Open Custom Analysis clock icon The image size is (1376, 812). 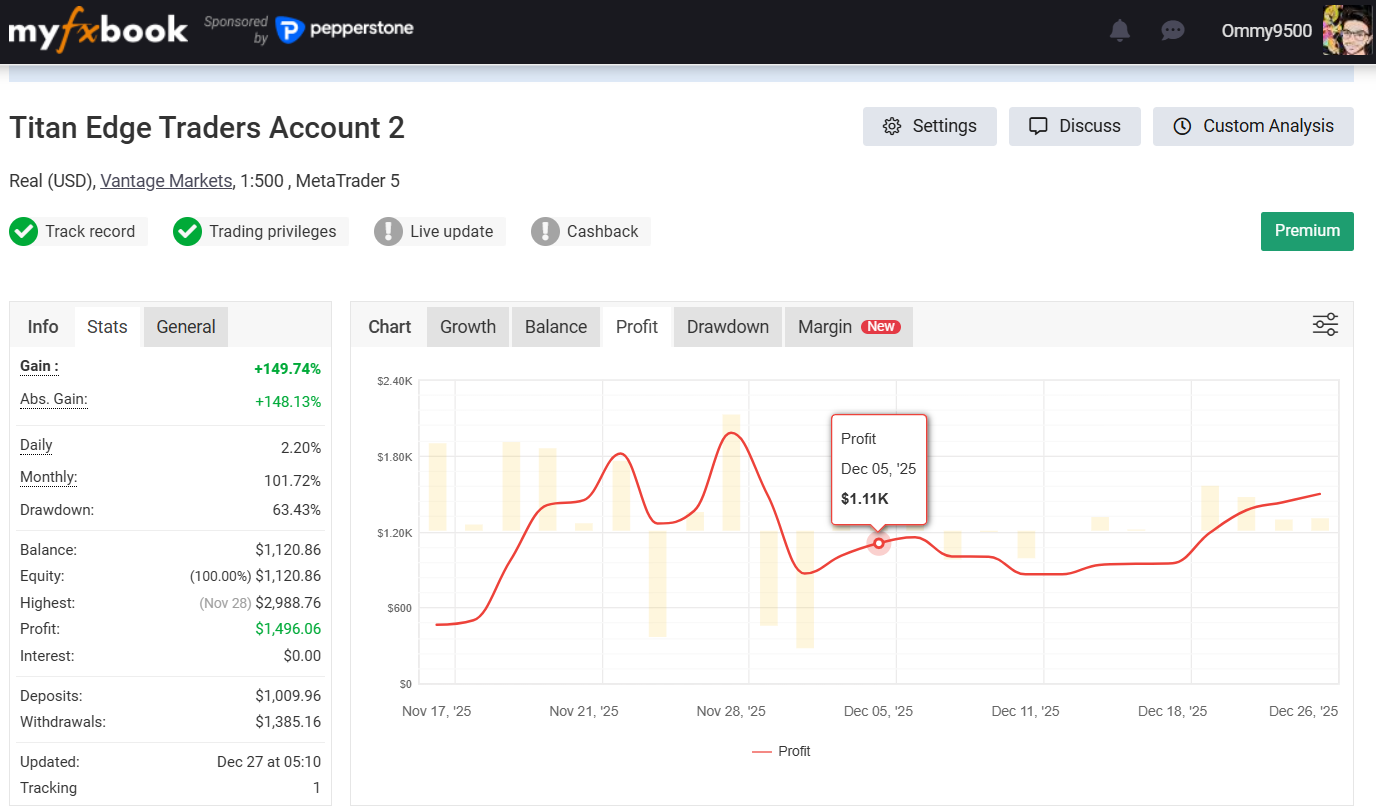tap(1182, 126)
